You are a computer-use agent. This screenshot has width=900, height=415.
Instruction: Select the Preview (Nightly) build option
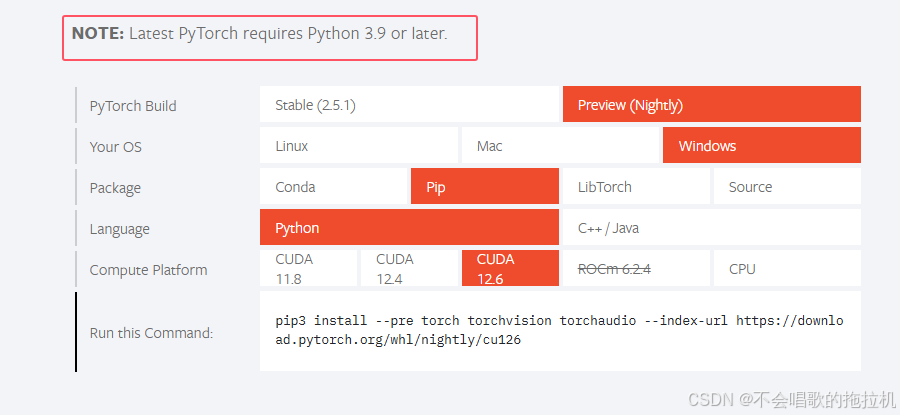coord(712,104)
